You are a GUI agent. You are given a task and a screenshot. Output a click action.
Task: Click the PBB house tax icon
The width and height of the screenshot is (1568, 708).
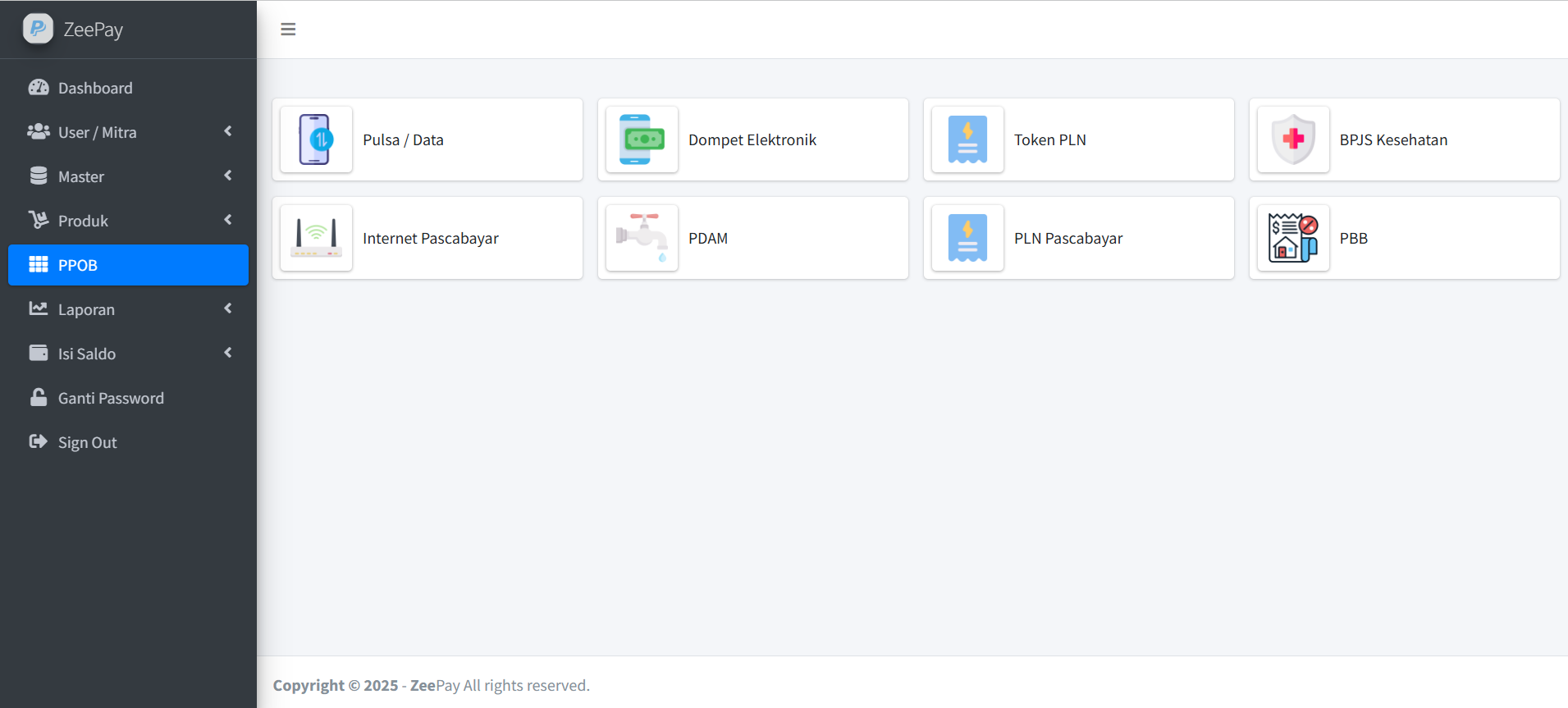click(x=1293, y=238)
